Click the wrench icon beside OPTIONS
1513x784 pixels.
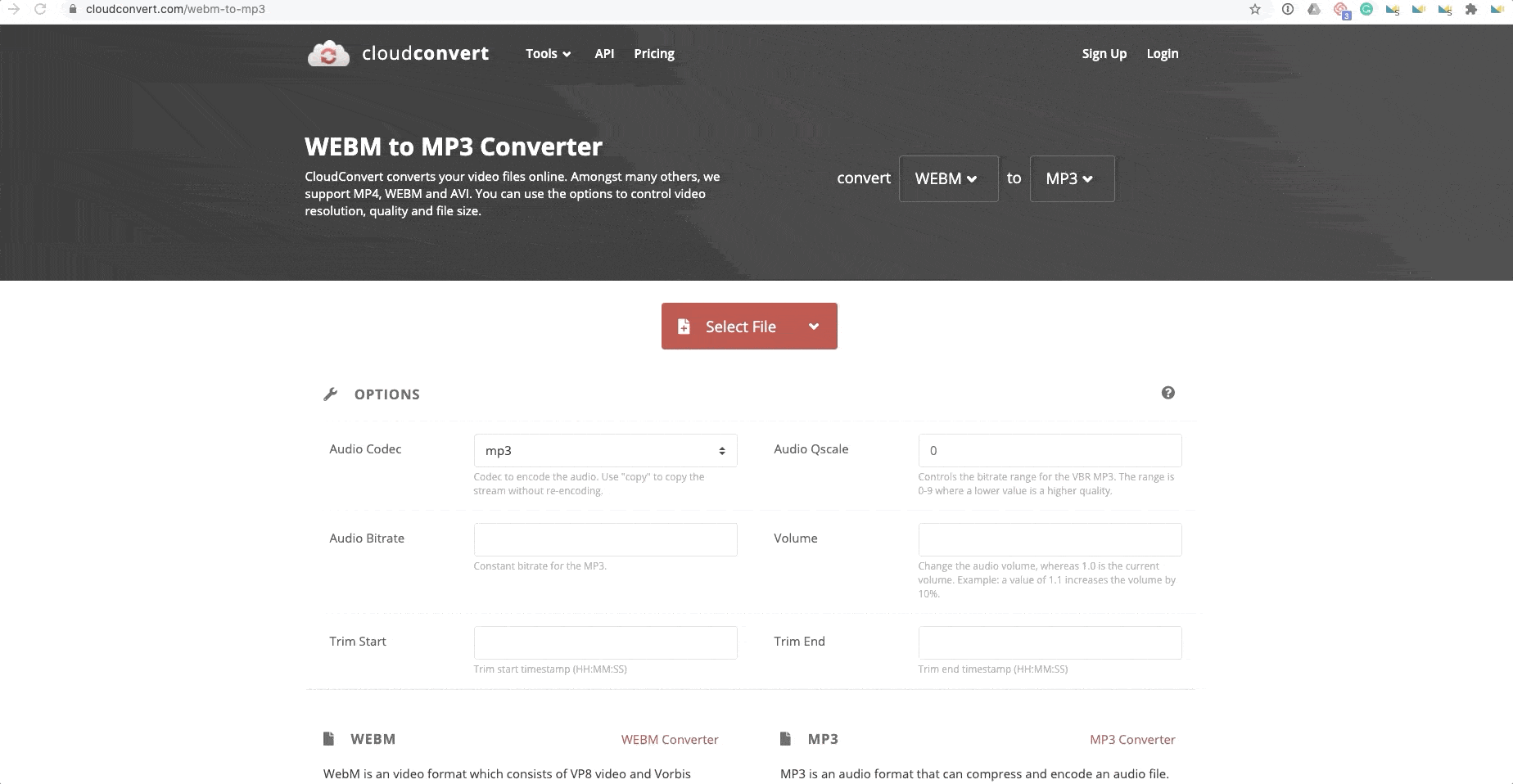(x=331, y=394)
